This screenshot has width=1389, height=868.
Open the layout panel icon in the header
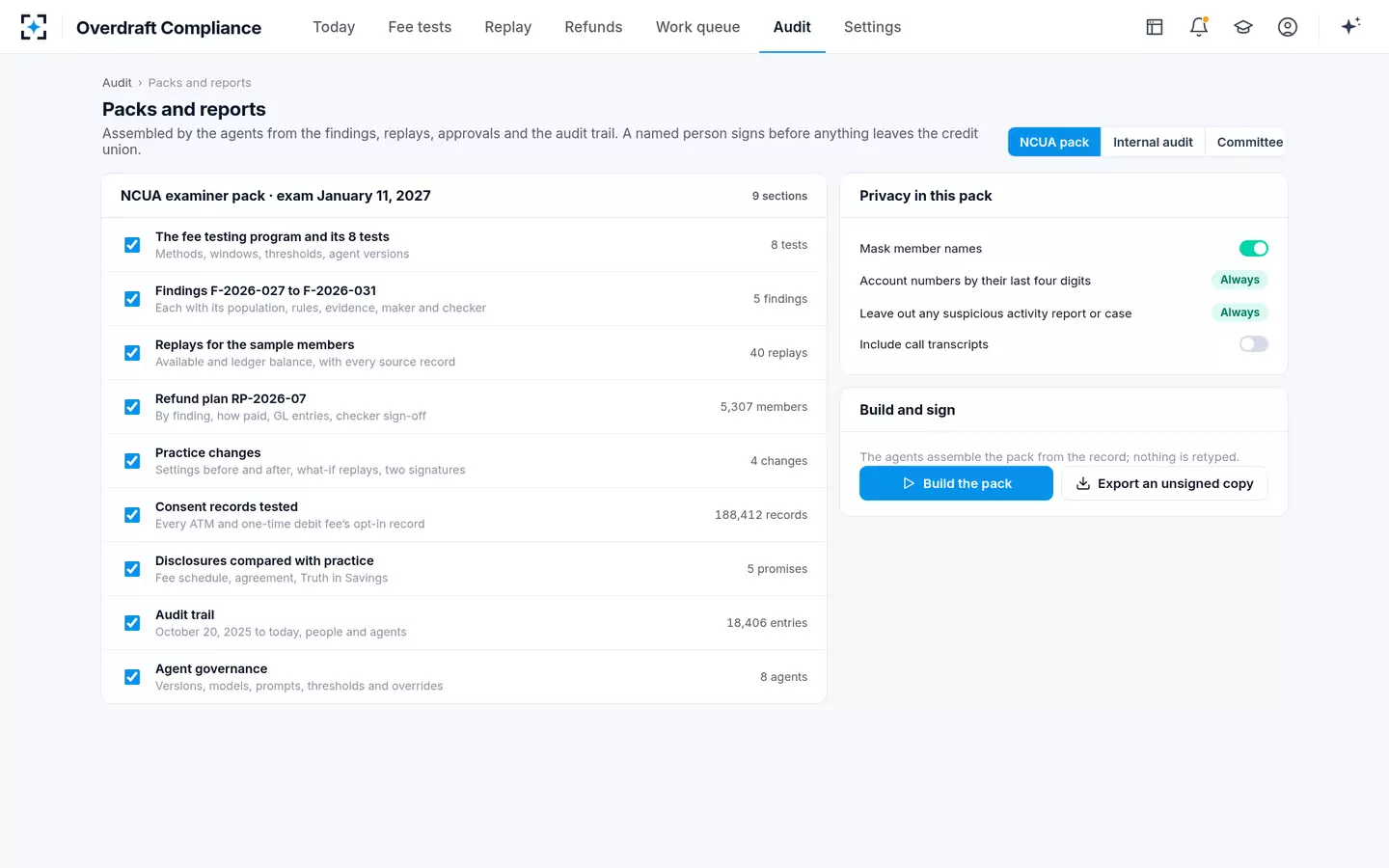coord(1155,27)
